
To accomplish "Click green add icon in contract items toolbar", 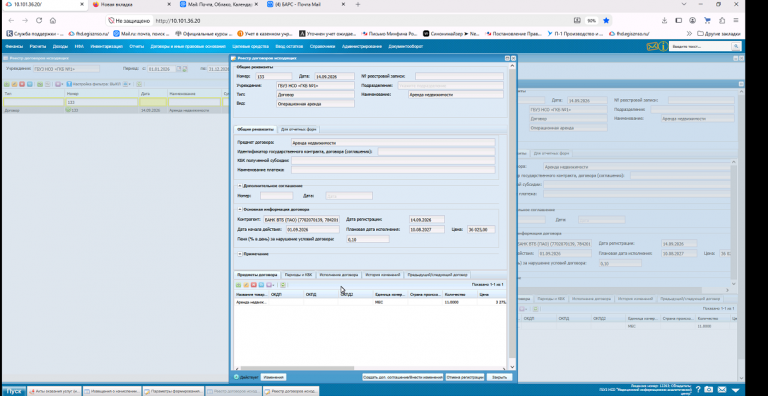I will (x=238, y=285).
